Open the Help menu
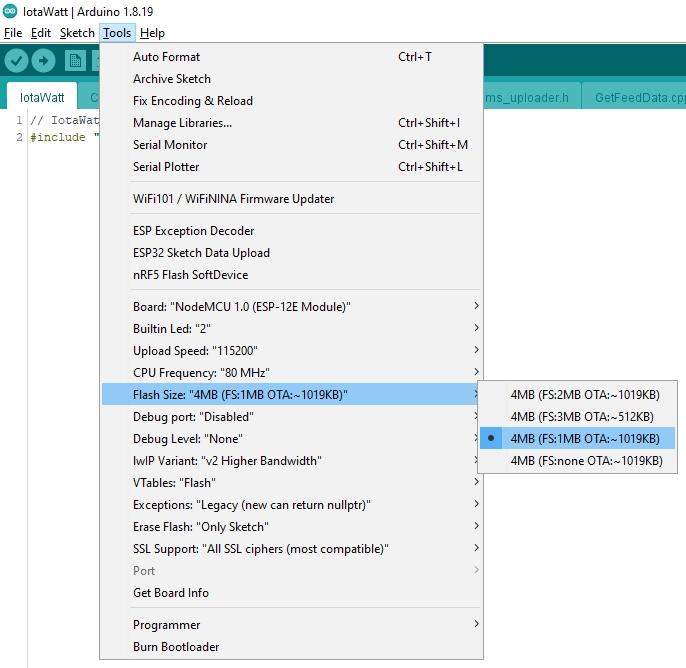The width and height of the screenshot is (686, 668). [152, 33]
